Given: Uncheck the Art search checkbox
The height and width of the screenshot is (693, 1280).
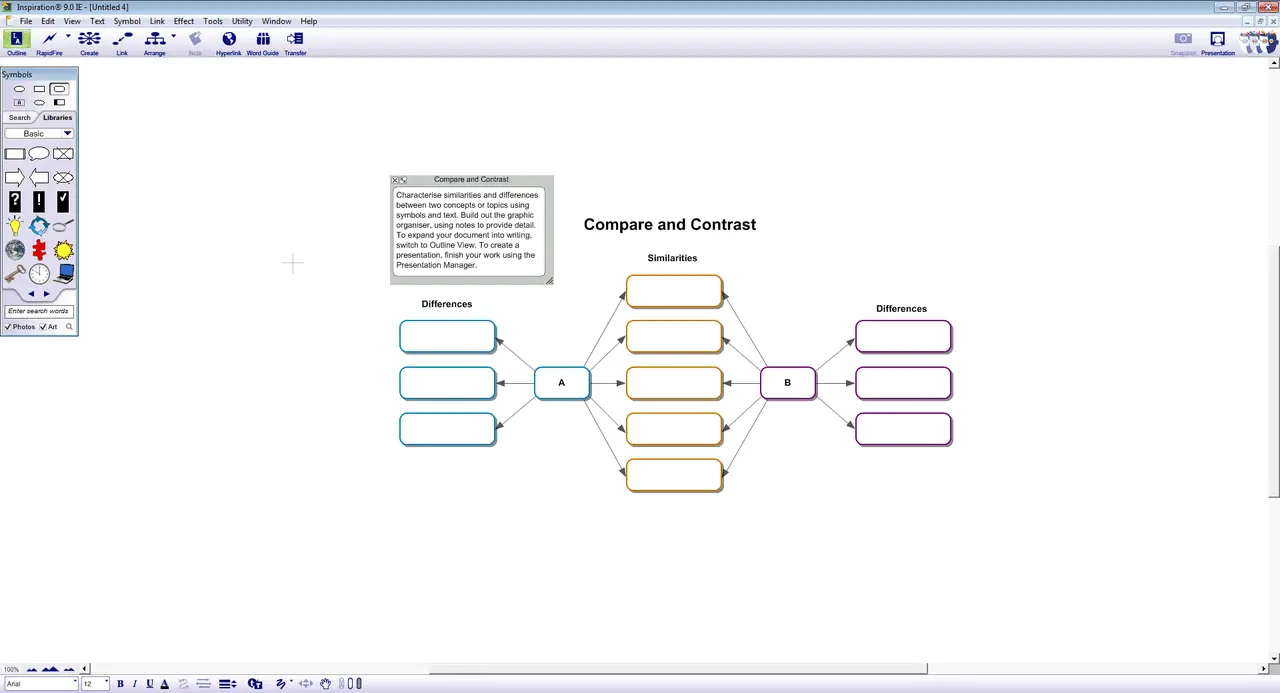Looking at the screenshot, I should click(43, 327).
